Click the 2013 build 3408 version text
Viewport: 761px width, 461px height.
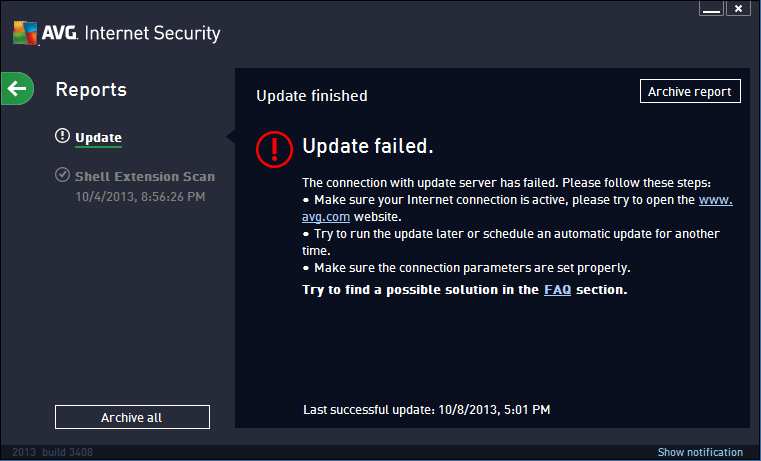pos(52,452)
